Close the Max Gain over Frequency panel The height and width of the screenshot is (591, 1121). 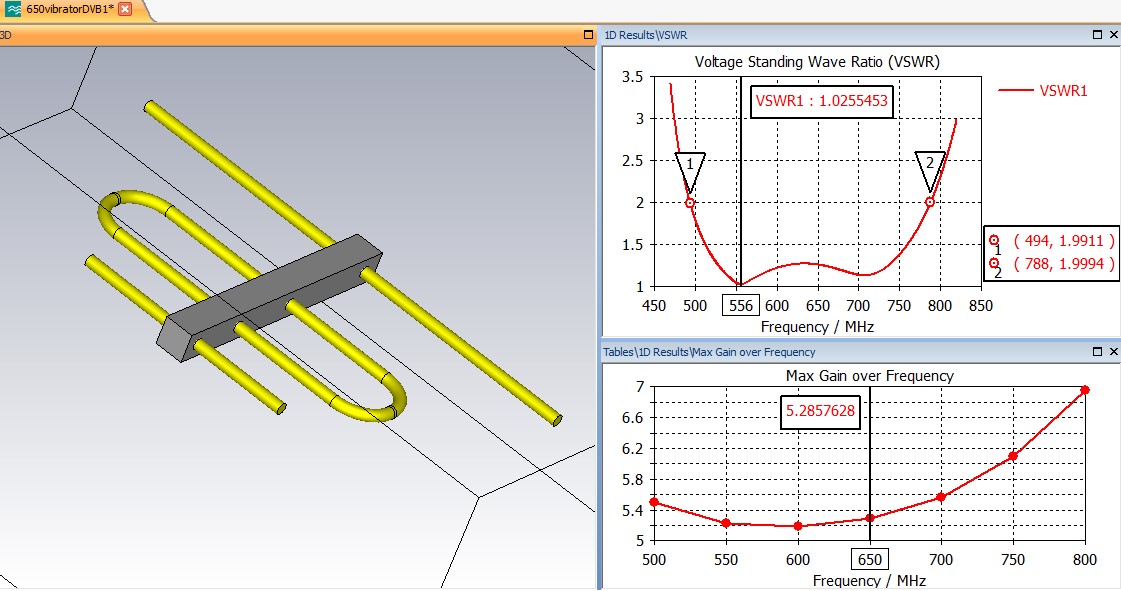click(x=1113, y=352)
